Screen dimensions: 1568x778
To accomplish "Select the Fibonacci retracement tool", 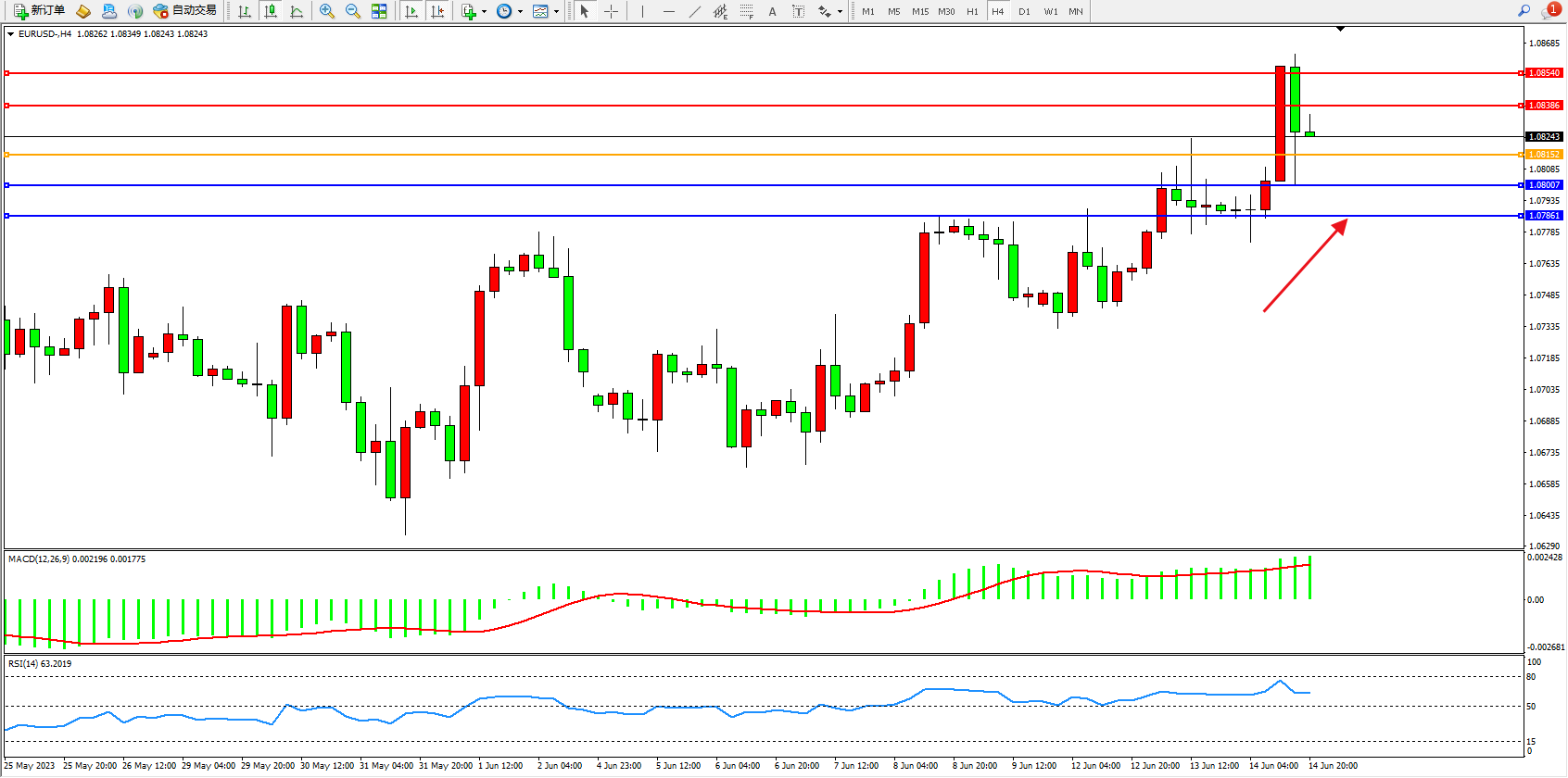I will [x=747, y=11].
